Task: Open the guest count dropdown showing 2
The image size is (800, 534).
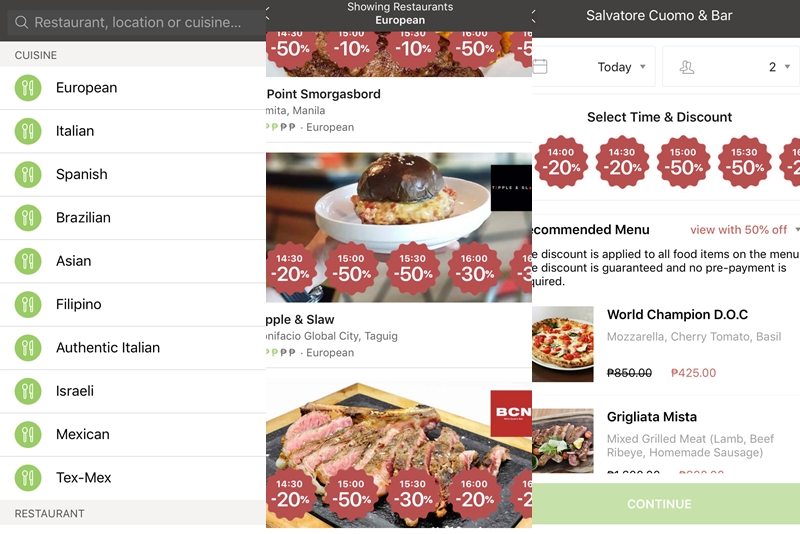Action: coord(731,66)
